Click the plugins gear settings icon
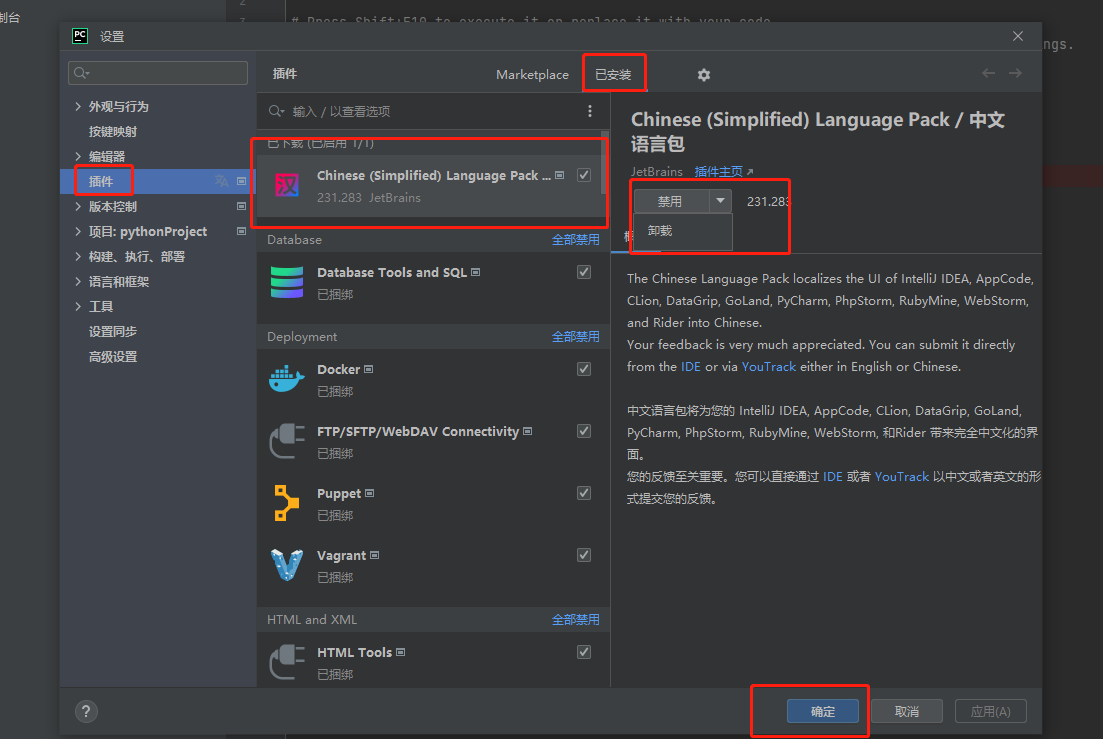This screenshot has height=739, width=1103. coord(703,75)
